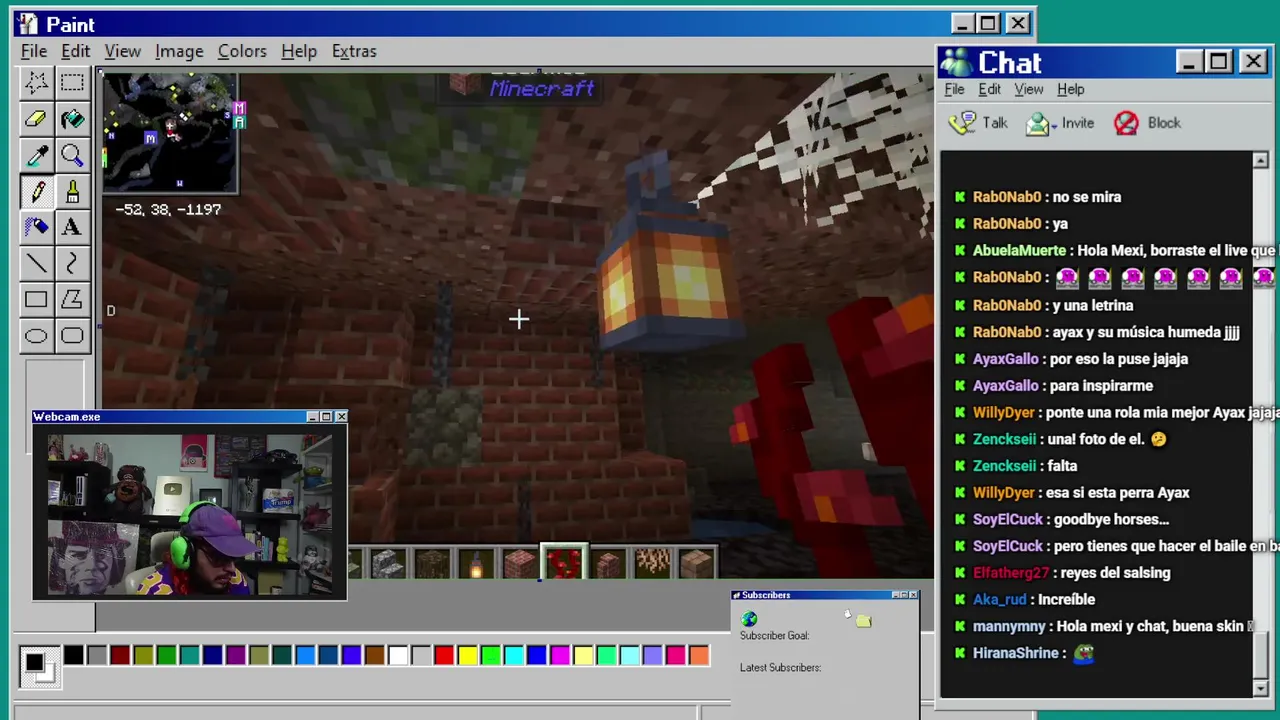Open the Paint Edit menu
Screen dimensions: 1280x720
(75, 51)
